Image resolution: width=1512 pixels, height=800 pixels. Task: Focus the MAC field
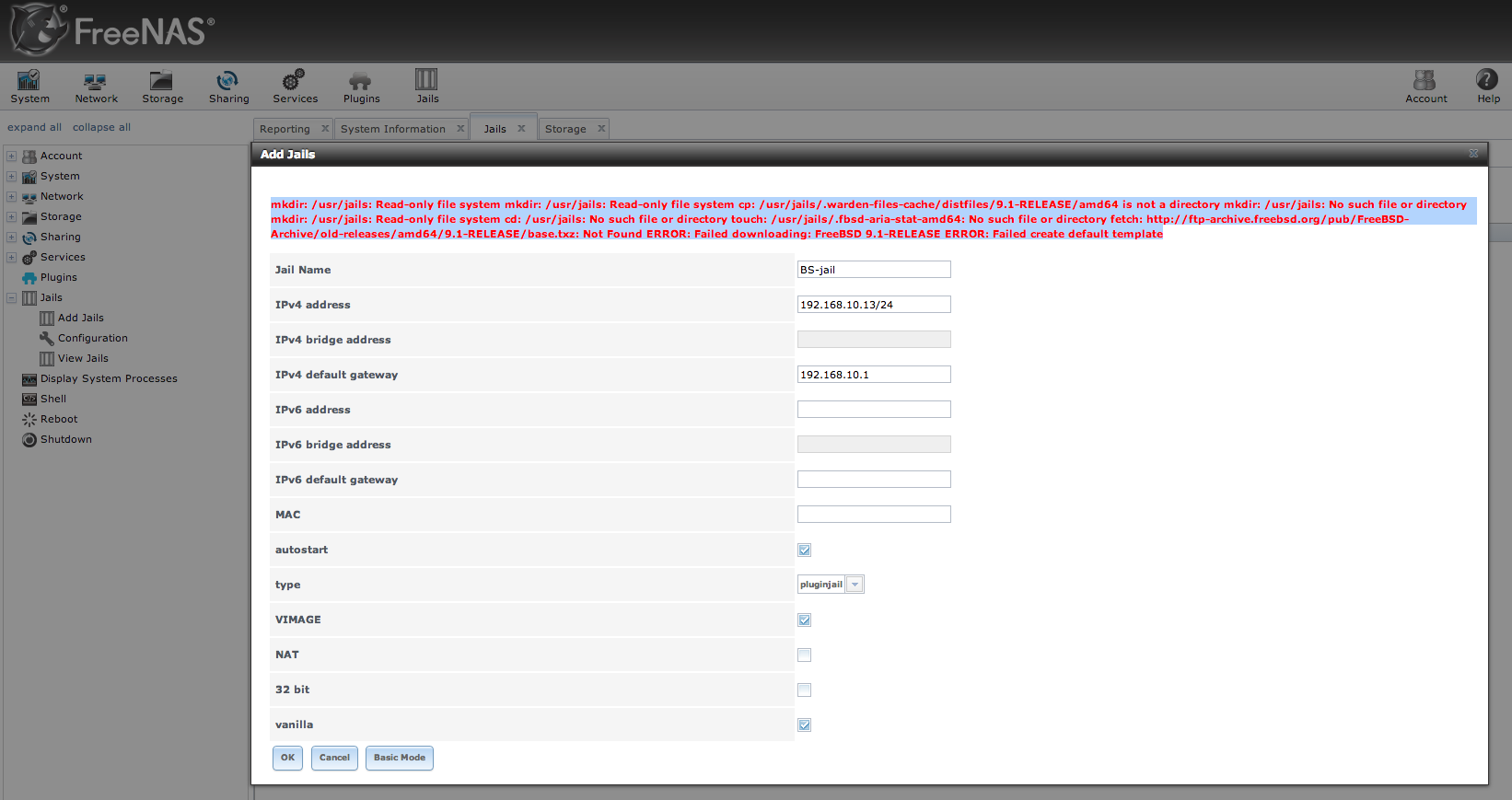pyautogui.click(x=874, y=515)
